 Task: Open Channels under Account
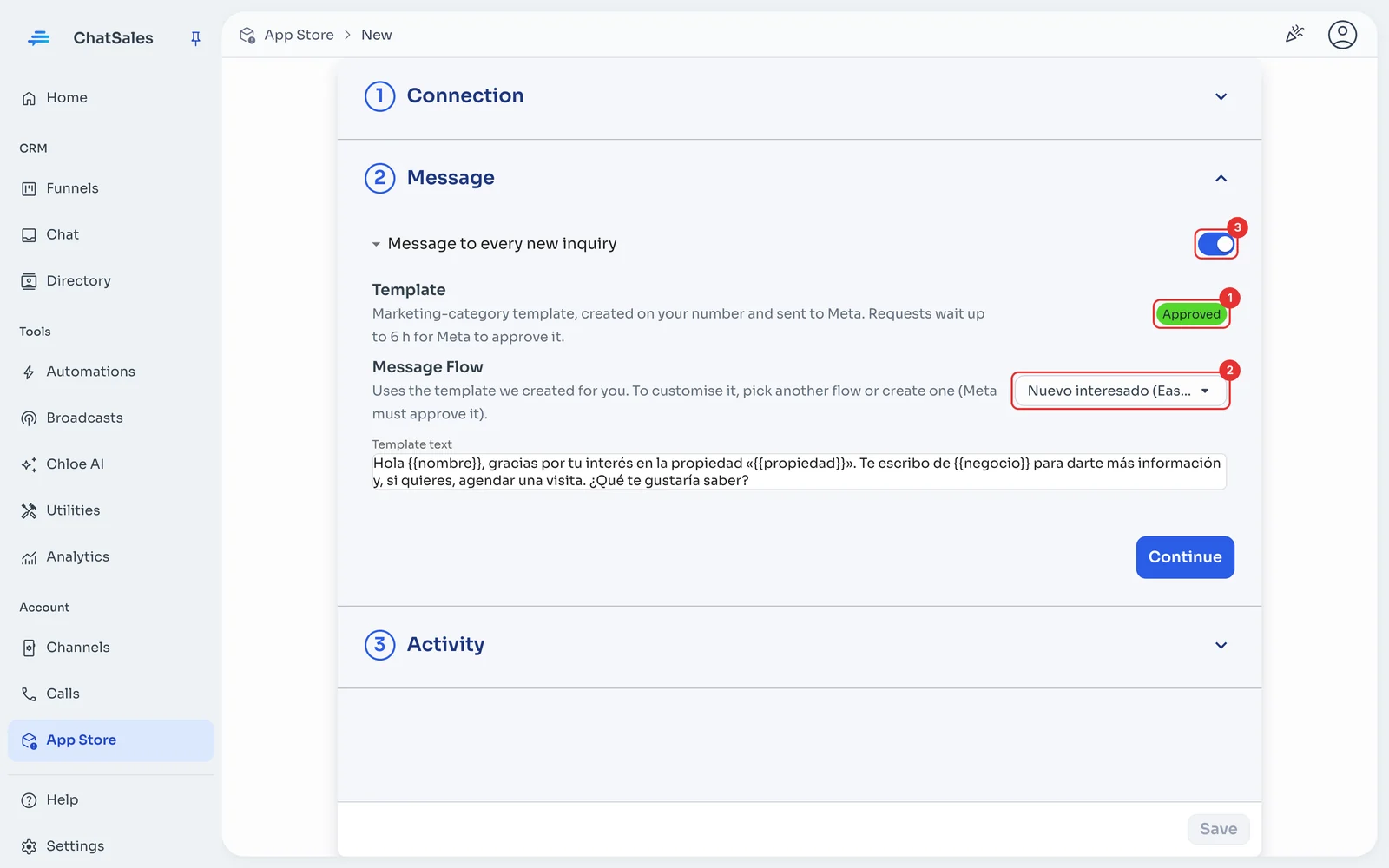coord(110,648)
